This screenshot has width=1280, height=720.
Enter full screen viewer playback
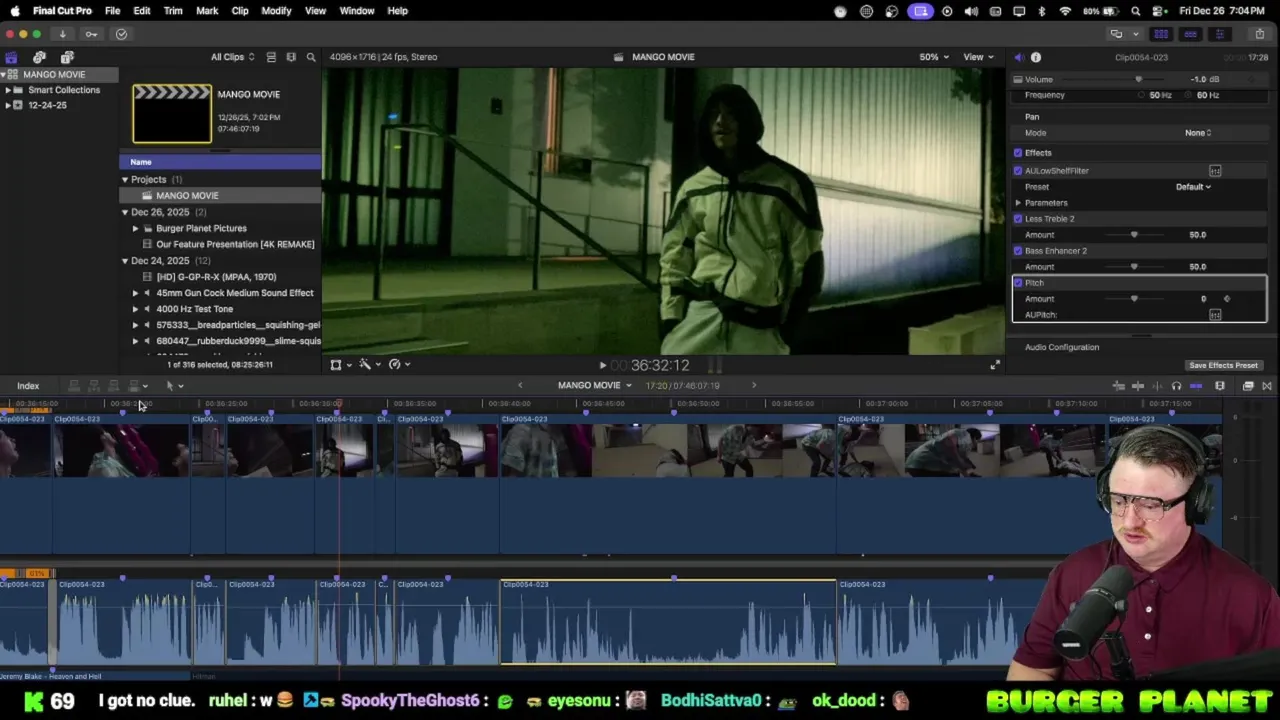[994, 366]
